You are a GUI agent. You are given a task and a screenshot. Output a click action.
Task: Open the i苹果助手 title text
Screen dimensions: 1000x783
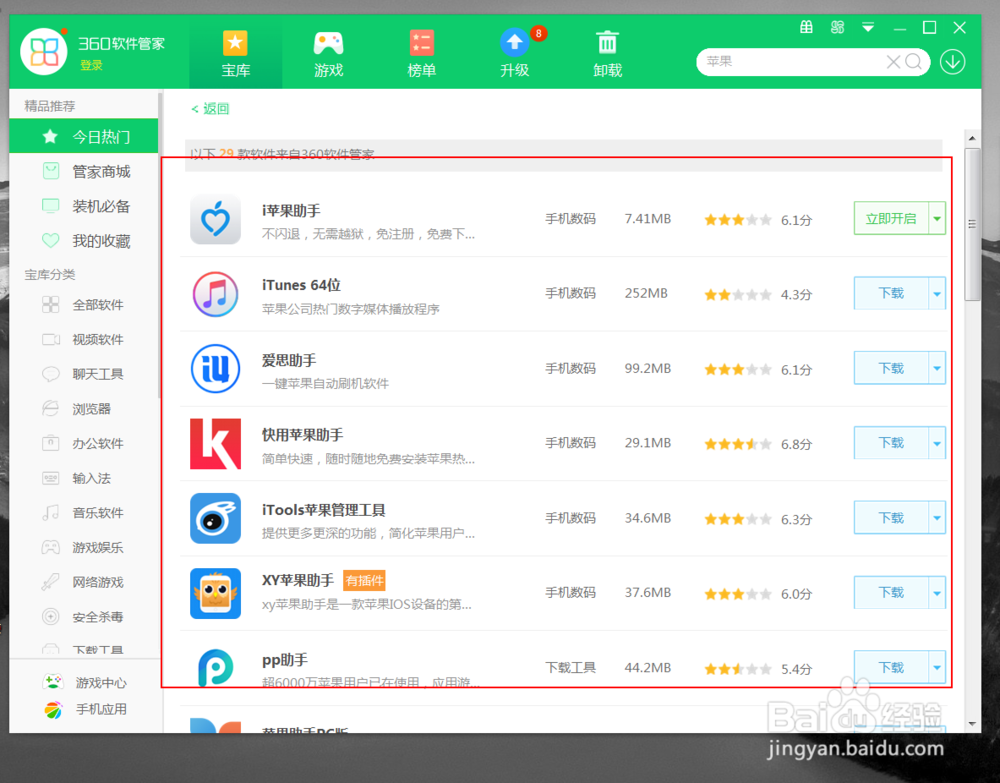pyautogui.click(x=291, y=210)
